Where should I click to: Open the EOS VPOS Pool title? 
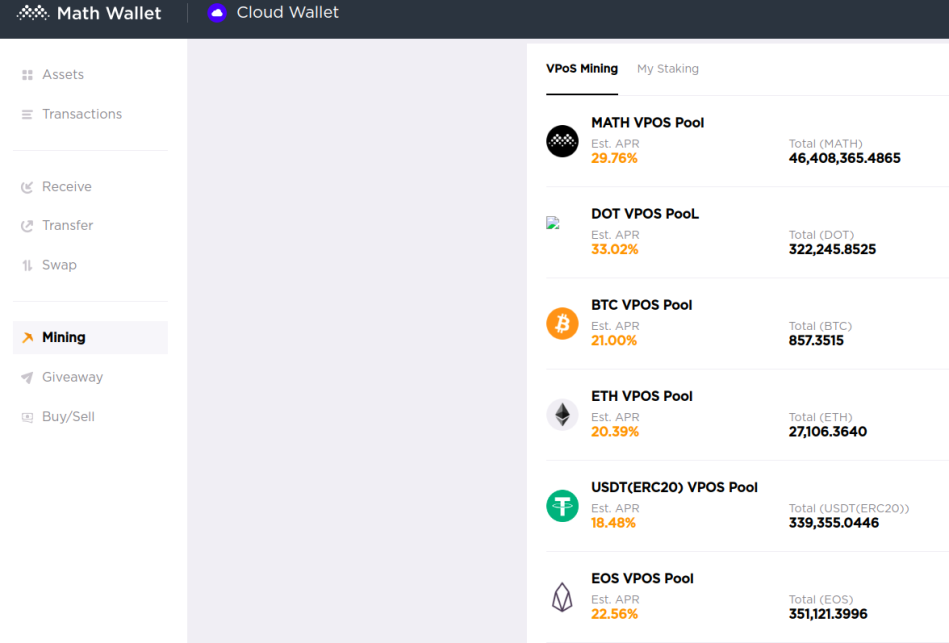[x=642, y=578]
